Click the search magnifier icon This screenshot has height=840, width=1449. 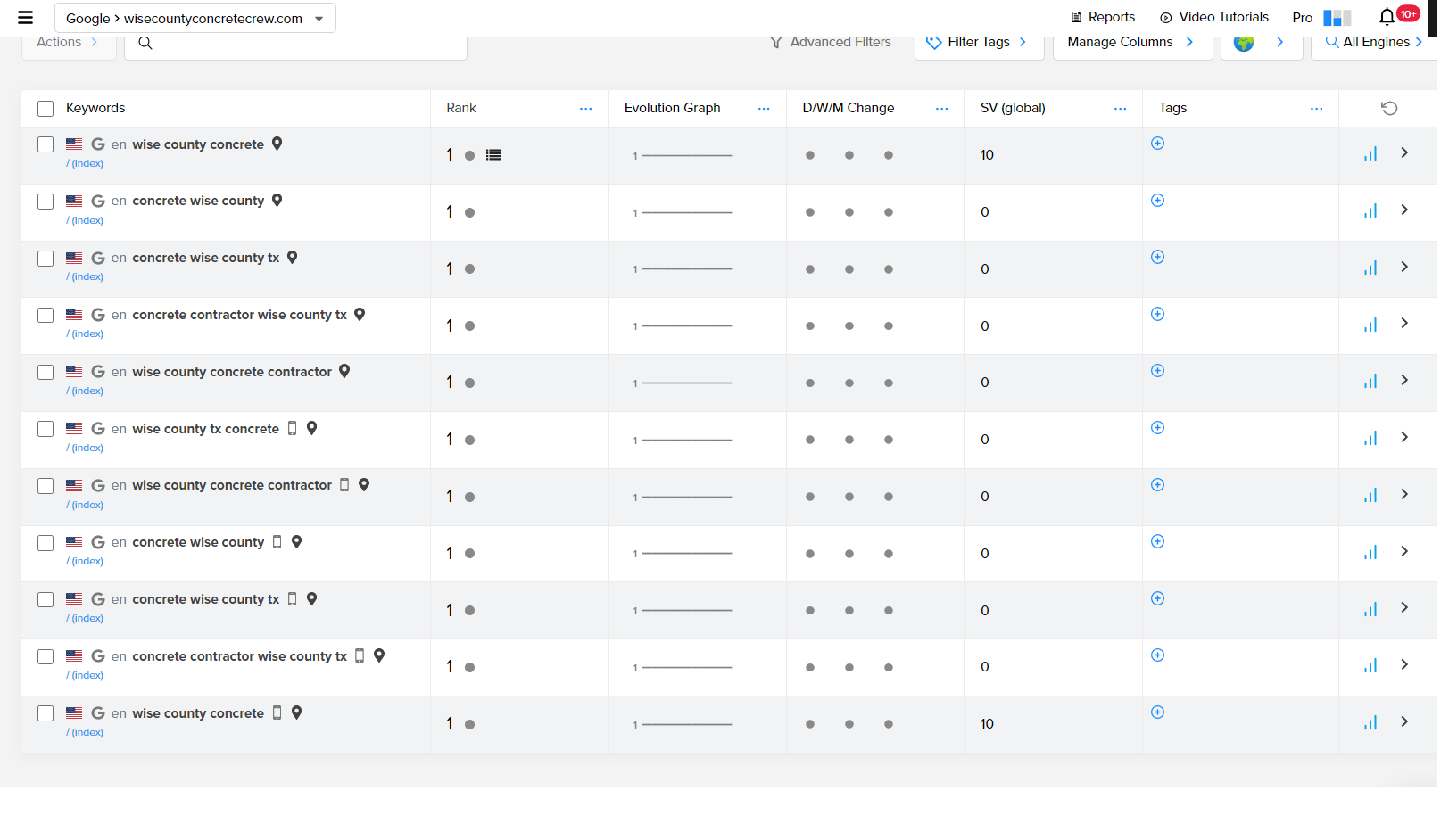(x=145, y=43)
